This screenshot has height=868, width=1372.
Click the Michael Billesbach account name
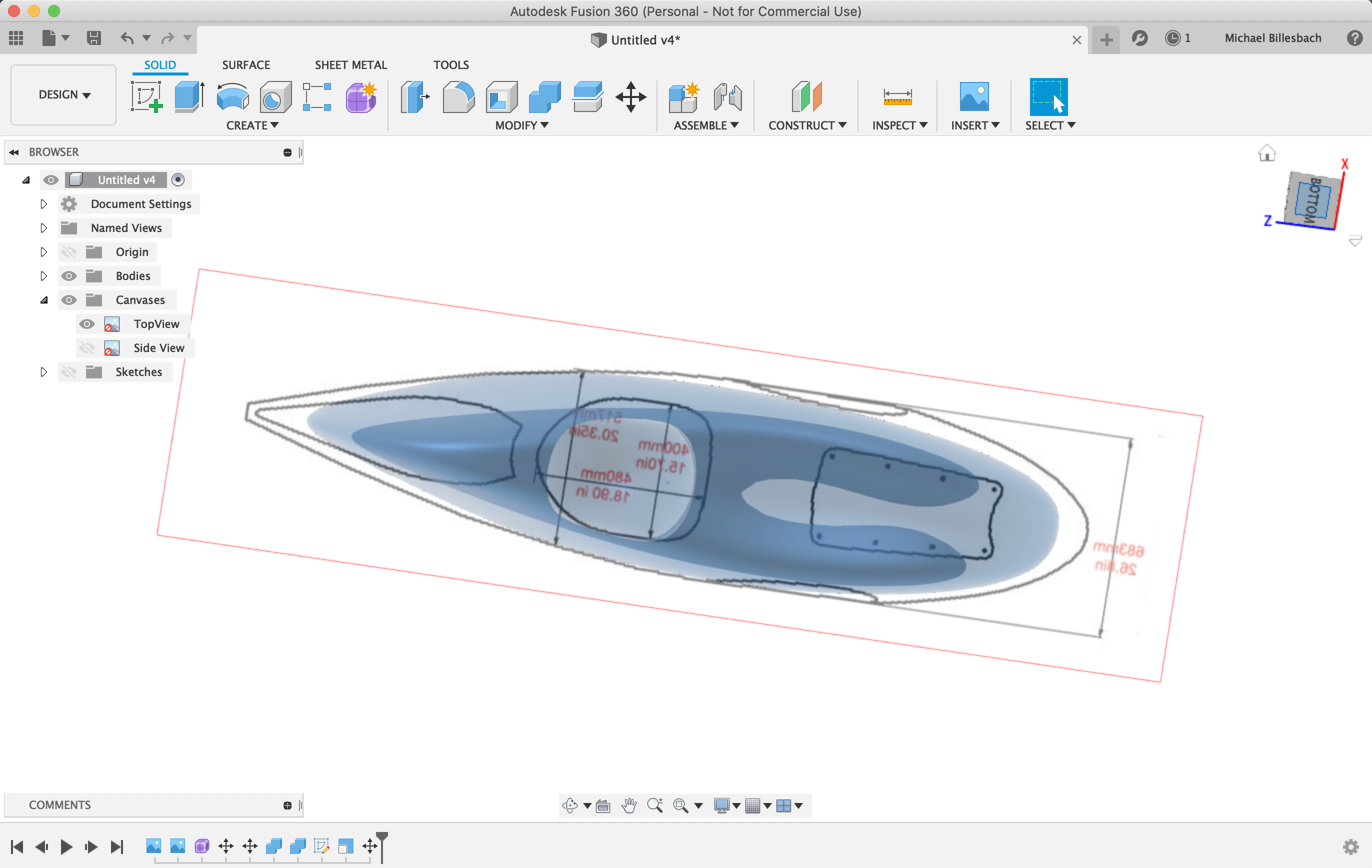[1272, 38]
